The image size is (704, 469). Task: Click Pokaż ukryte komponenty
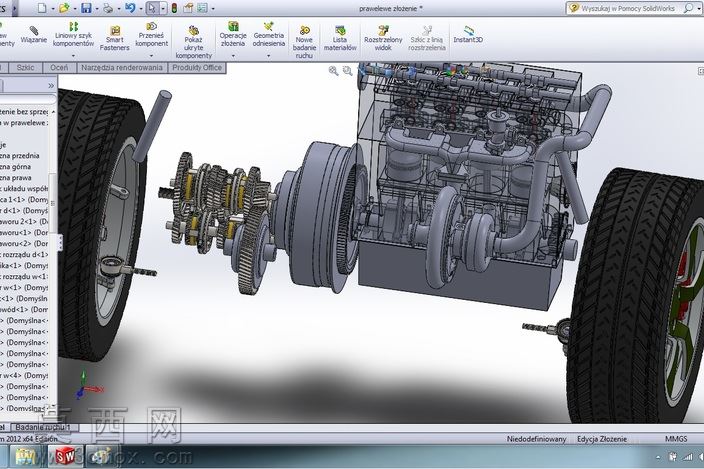pyautogui.click(x=194, y=43)
